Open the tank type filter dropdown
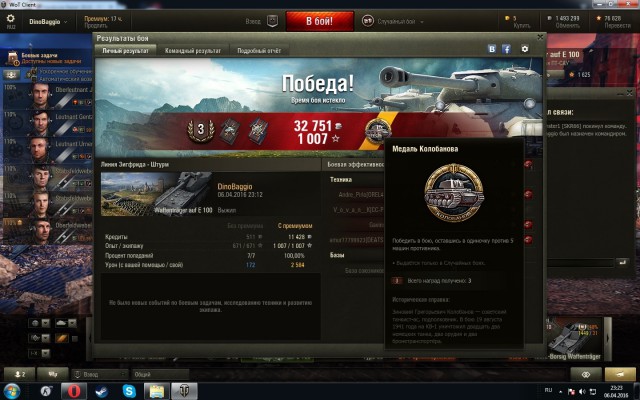Screen dimensions: 640x400 coord(66,323)
